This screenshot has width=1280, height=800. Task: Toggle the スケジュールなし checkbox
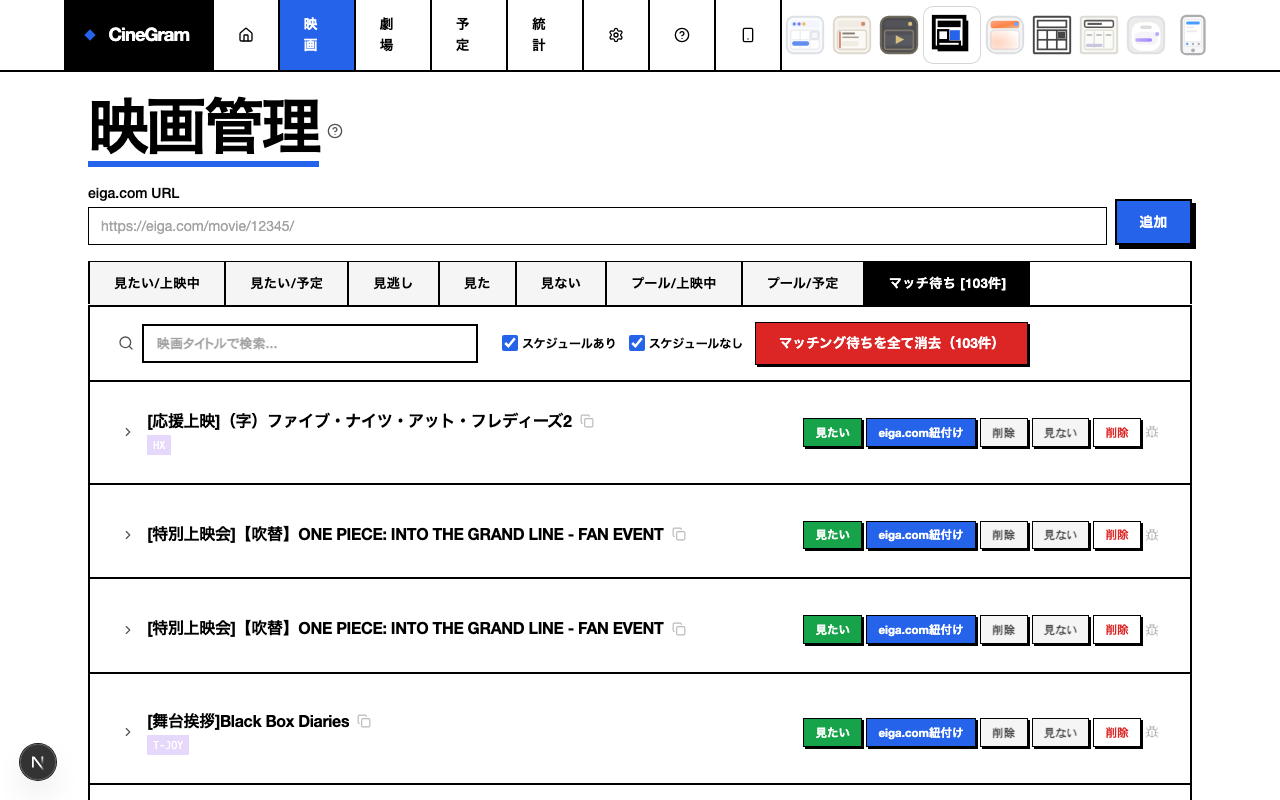pos(637,343)
